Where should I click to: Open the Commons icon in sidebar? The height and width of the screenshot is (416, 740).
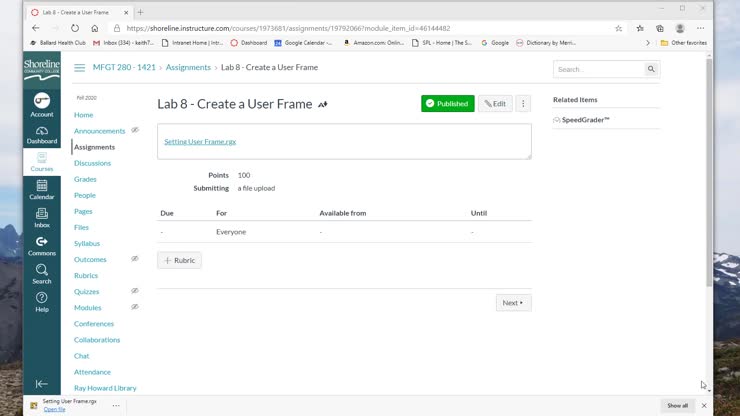(x=42, y=246)
